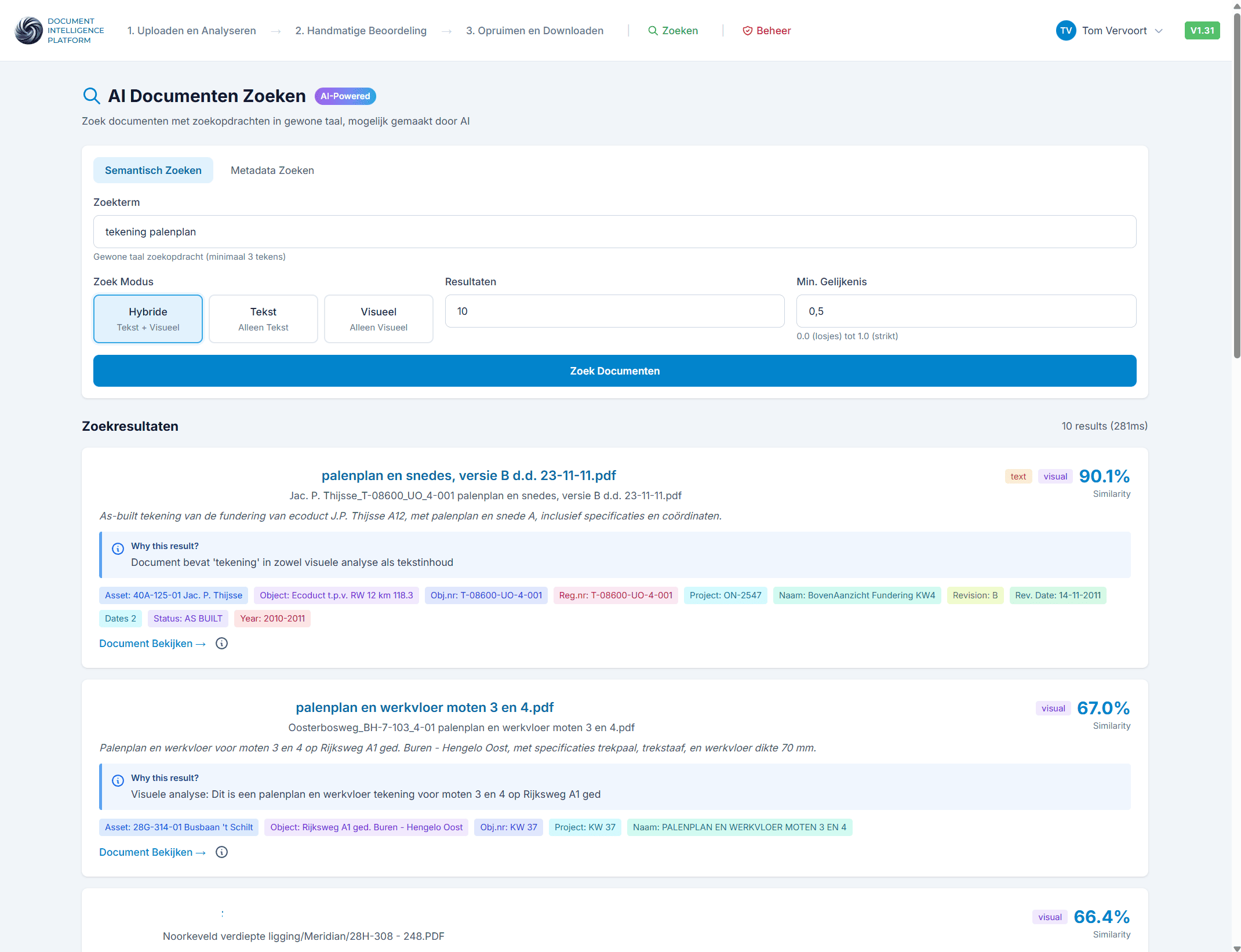Screen dimensions: 1241x952
Task: Select the Hybride Tekst + Visueel mode
Action: pyautogui.click(x=148, y=318)
